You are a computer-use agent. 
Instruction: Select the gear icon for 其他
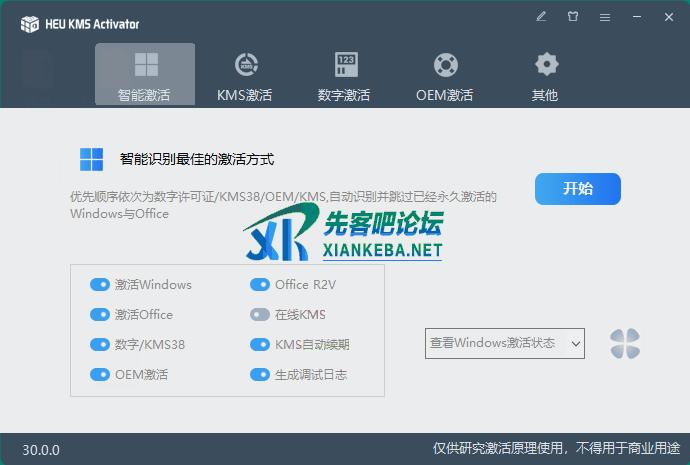coord(545,65)
